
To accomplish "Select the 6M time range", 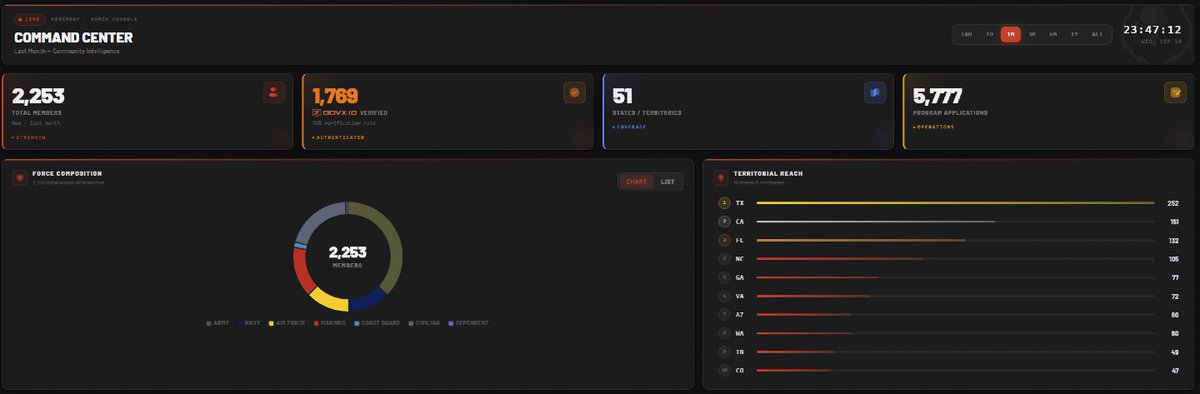I will click(1053, 34).
